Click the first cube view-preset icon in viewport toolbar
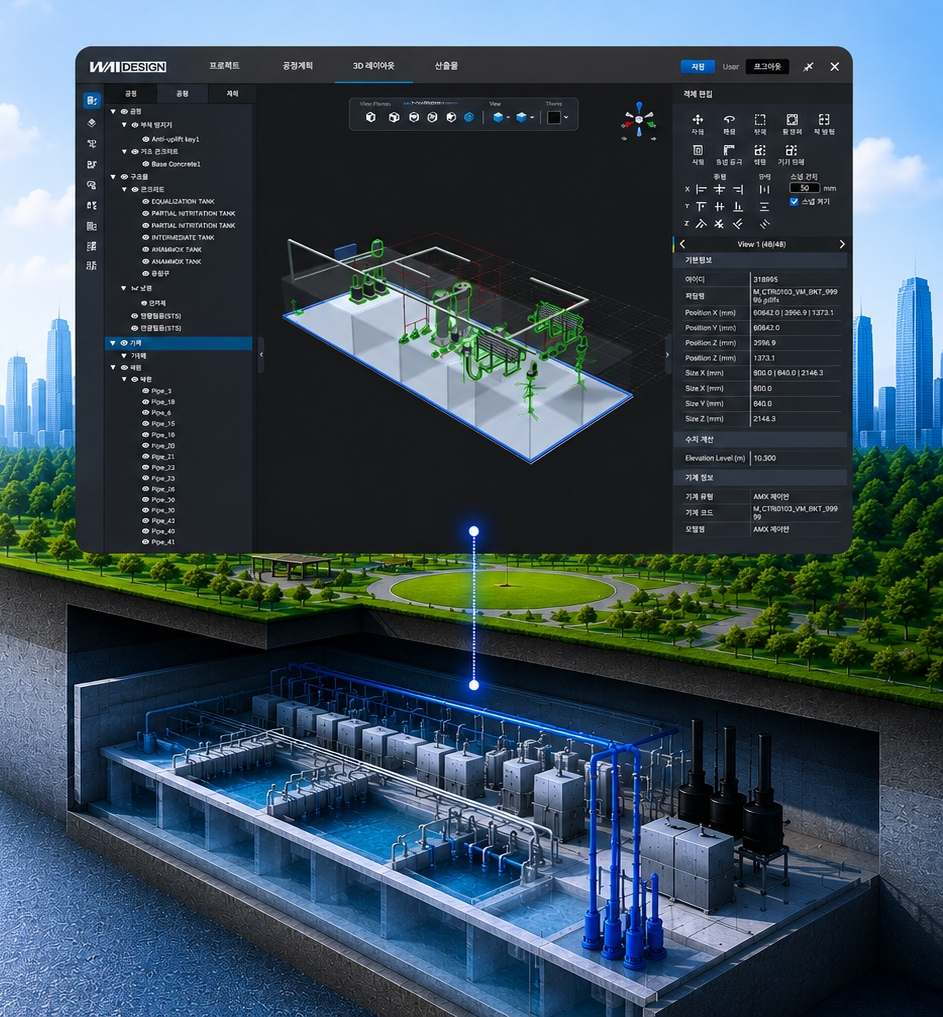Viewport: 943px width, 1017px height. click(371, 117)
